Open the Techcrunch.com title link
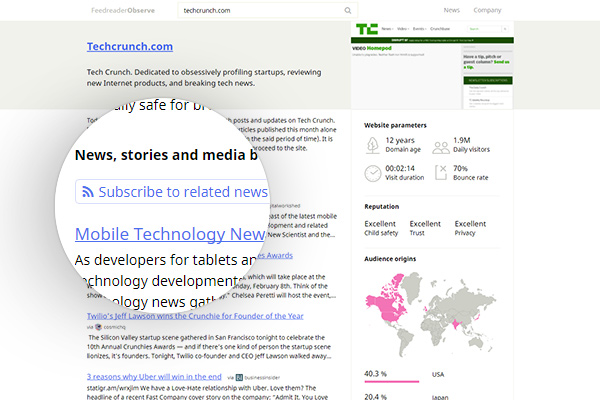Screen dimensions: 600x400 [x=130, y=46]
